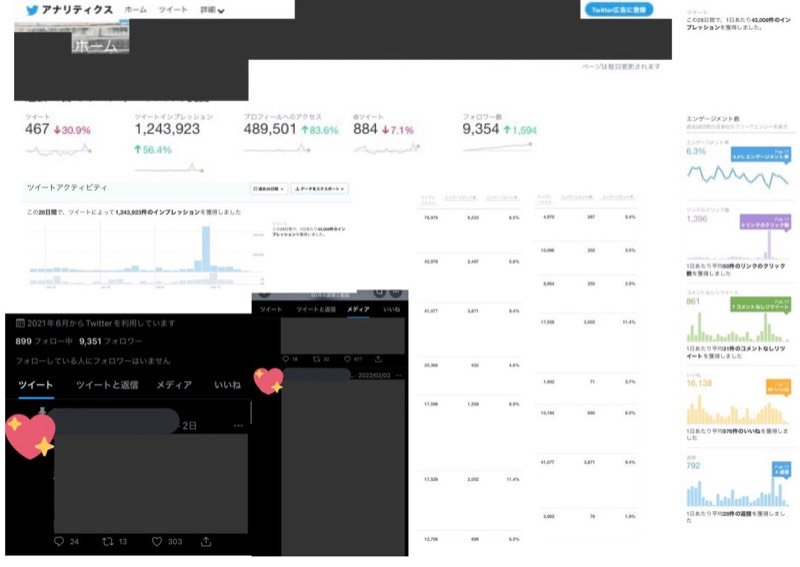Click the ページは毎日更新されます notice text
Screen dimensions: 800x567
pyautogui.click(x=621, y=66)
